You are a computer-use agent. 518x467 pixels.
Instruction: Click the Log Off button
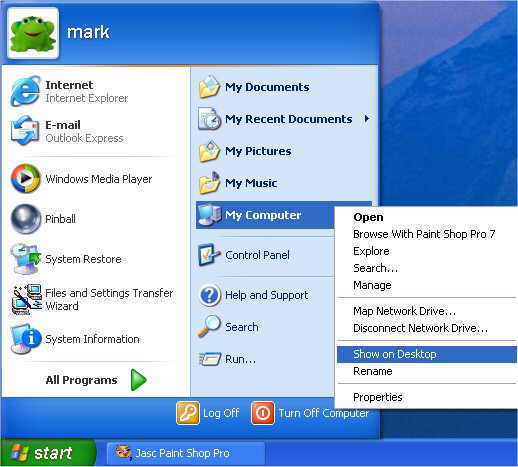point(208,413)
